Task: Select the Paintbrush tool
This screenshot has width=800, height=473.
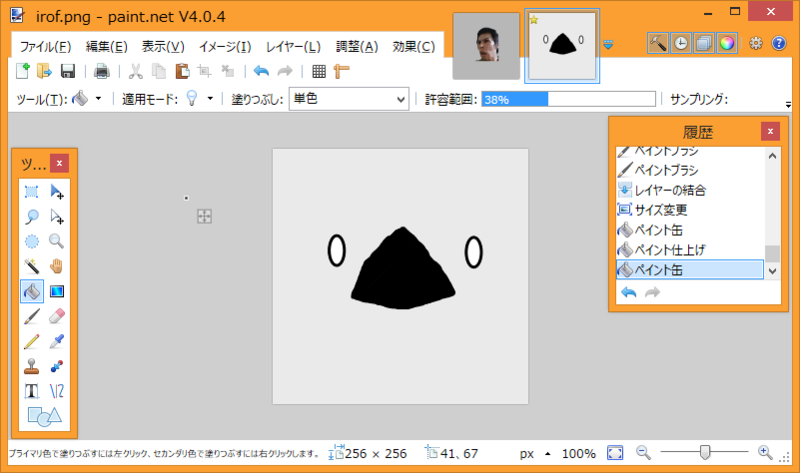Action: point(32,316)
